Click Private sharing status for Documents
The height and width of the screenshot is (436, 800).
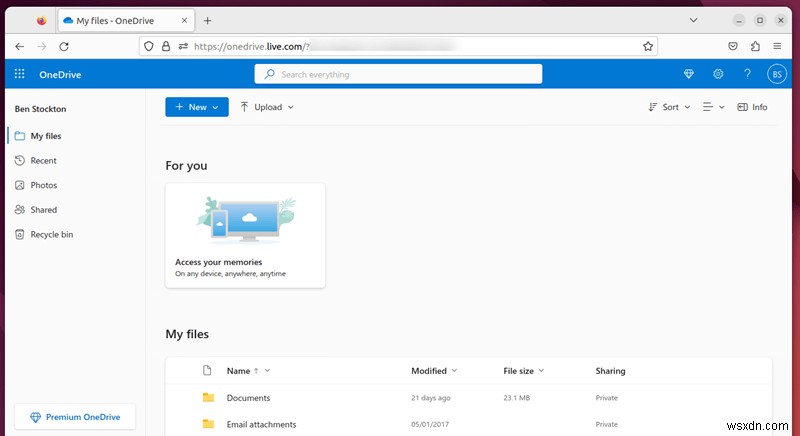(x=607, y=398)
